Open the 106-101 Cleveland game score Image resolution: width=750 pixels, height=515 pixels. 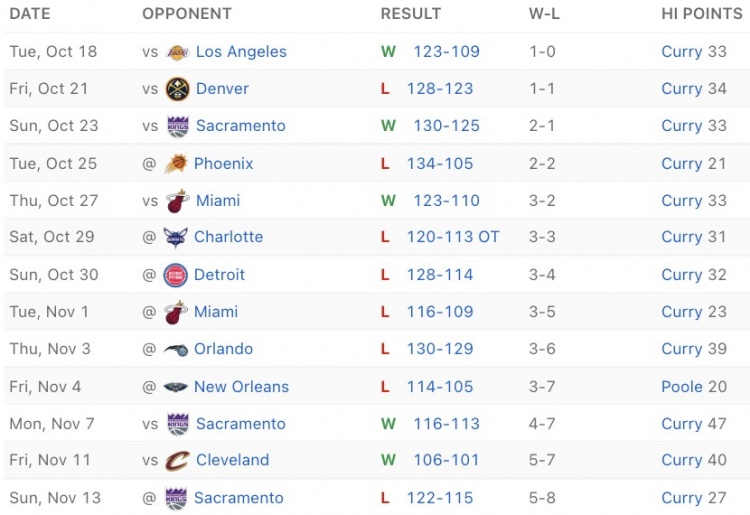446,460
